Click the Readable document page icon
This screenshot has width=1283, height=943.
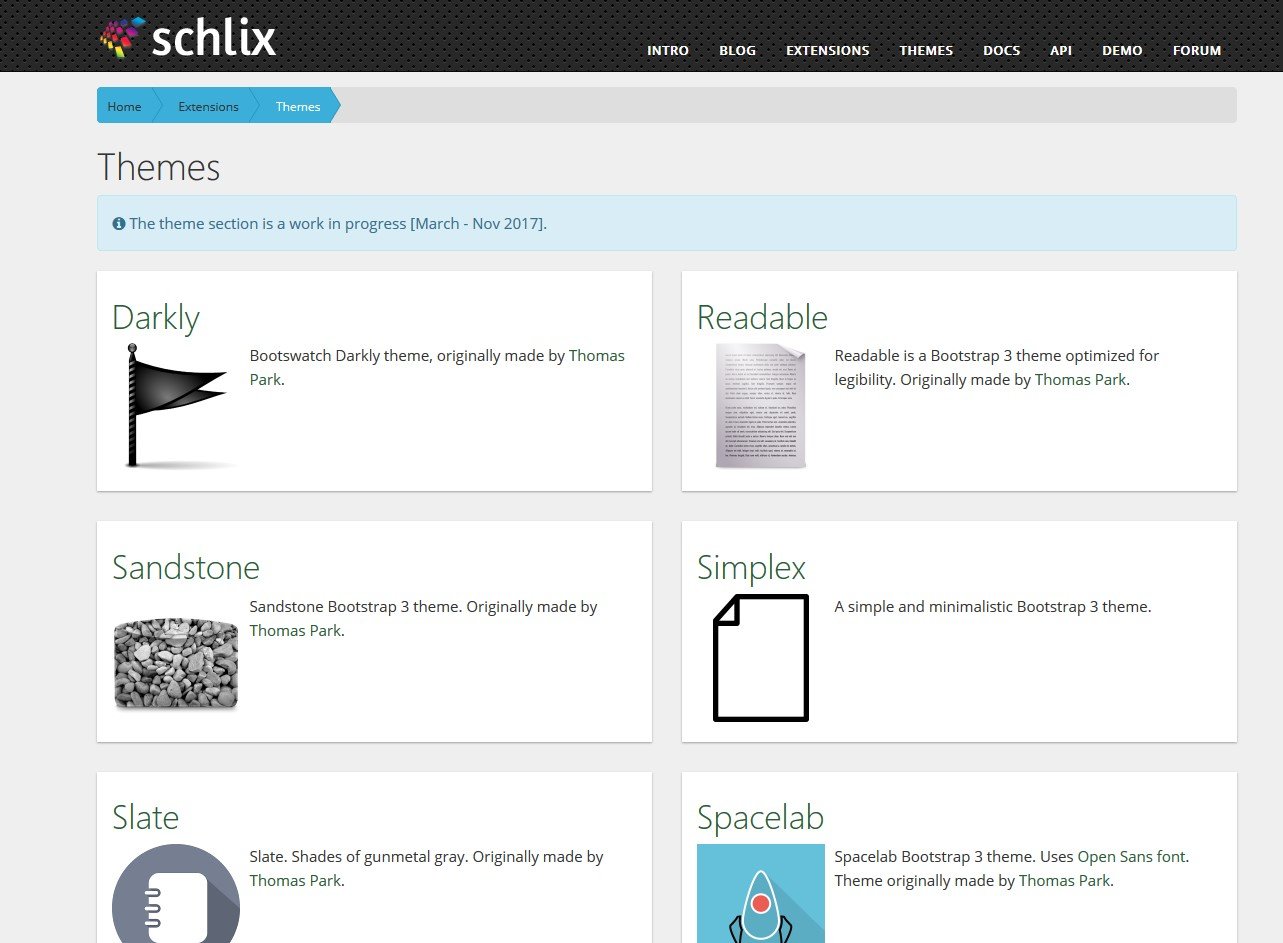coord(761,406)
